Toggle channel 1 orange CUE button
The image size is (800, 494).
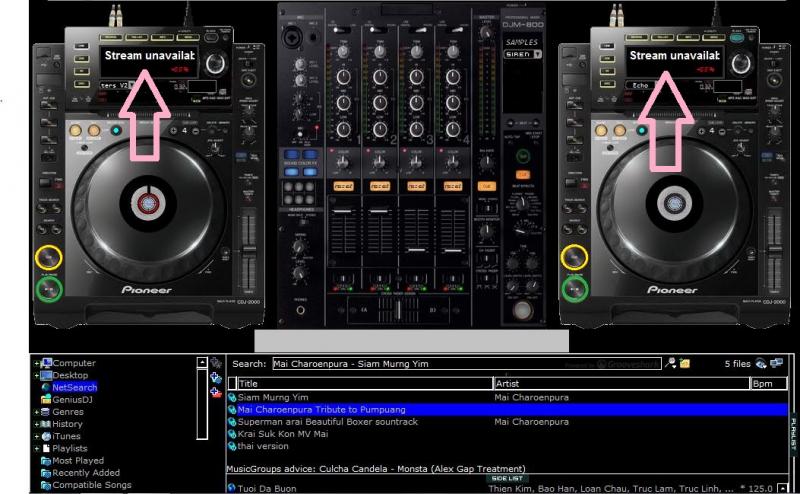pyautogui.click(x=343, y=186)
